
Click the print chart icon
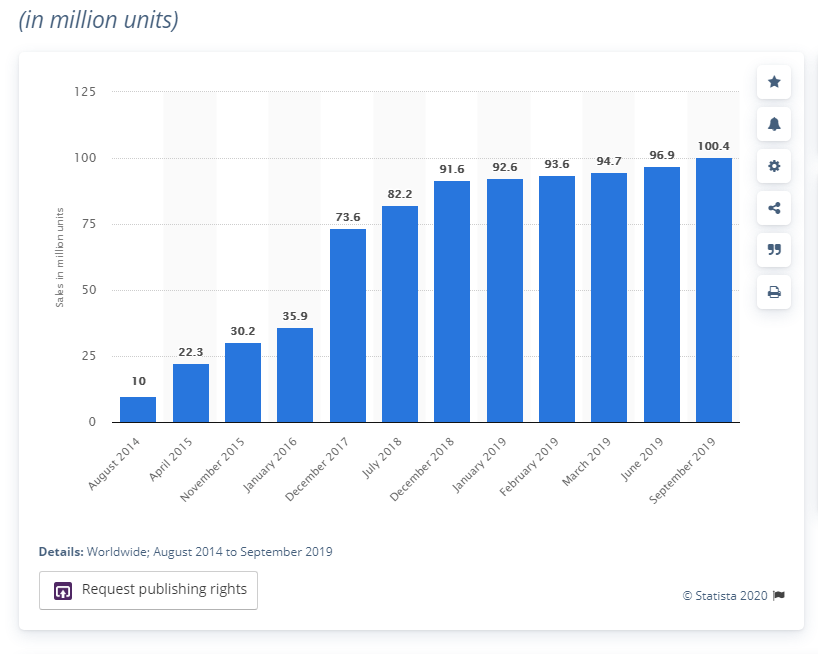[x=773, y=292]
